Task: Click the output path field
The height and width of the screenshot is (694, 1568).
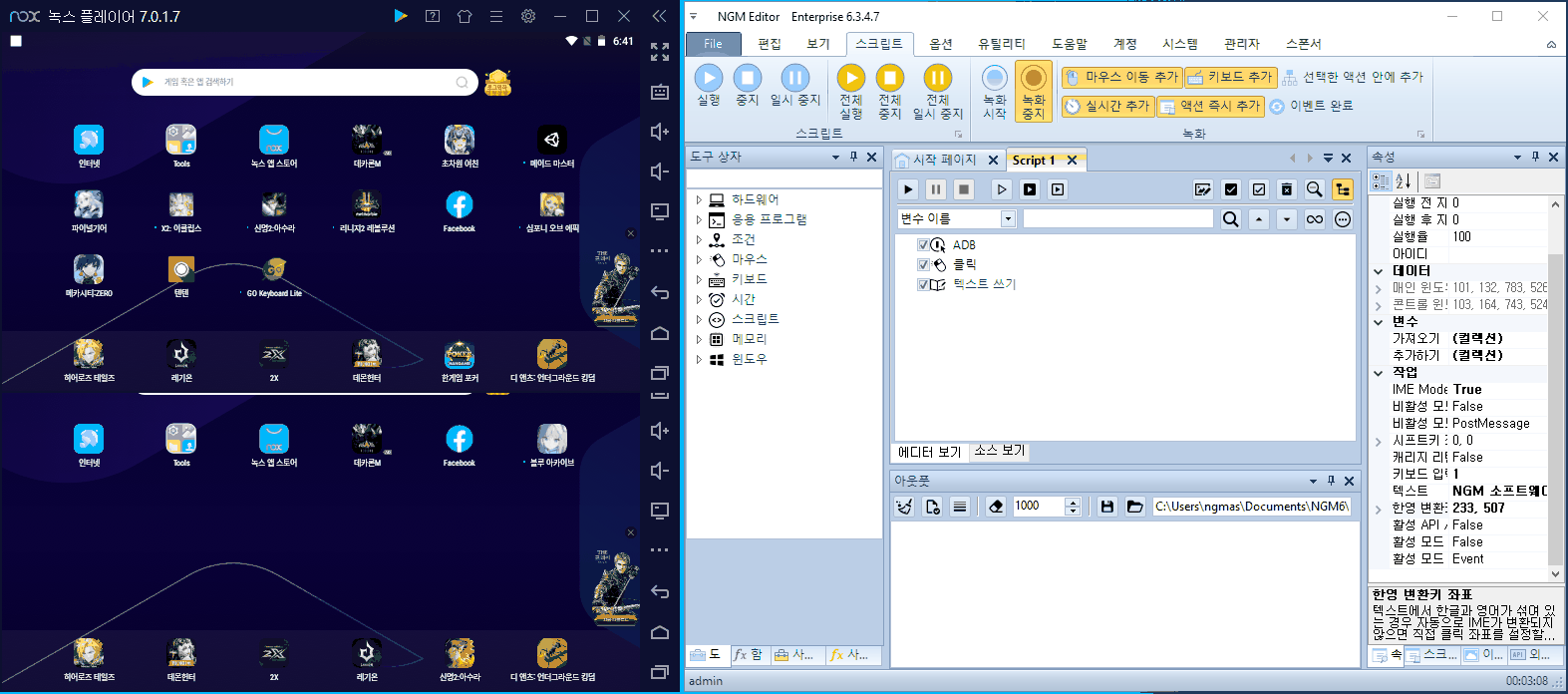Action: point(1252,507)
